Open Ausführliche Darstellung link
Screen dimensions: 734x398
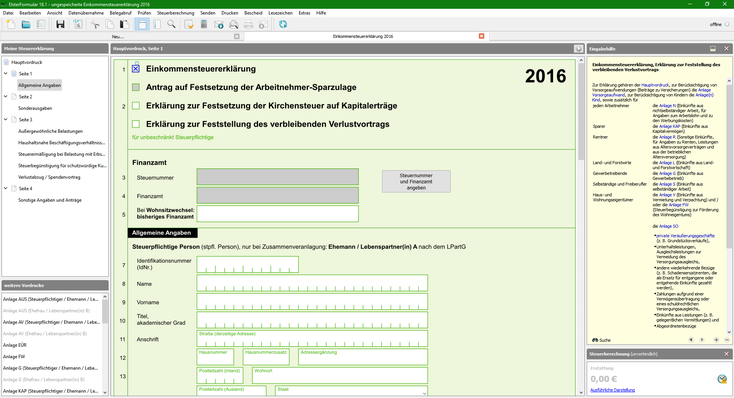coord(612,390)
